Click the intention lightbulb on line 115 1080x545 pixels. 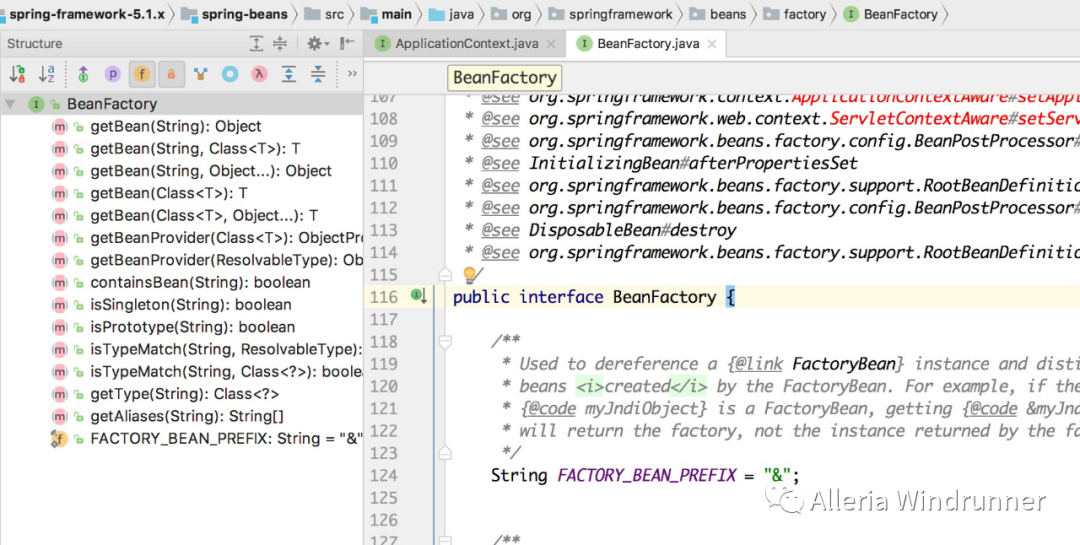click(472, 275)
